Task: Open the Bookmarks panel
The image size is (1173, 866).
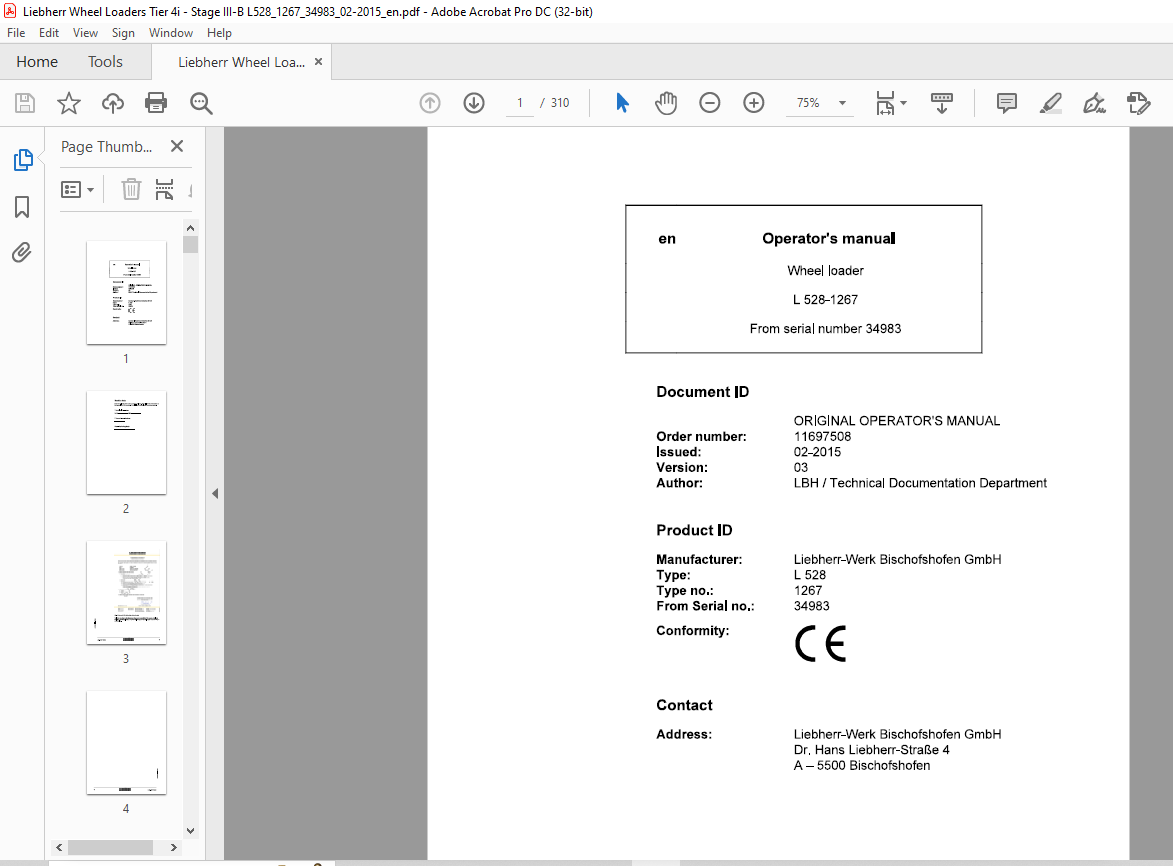Action: click(22, 207)
